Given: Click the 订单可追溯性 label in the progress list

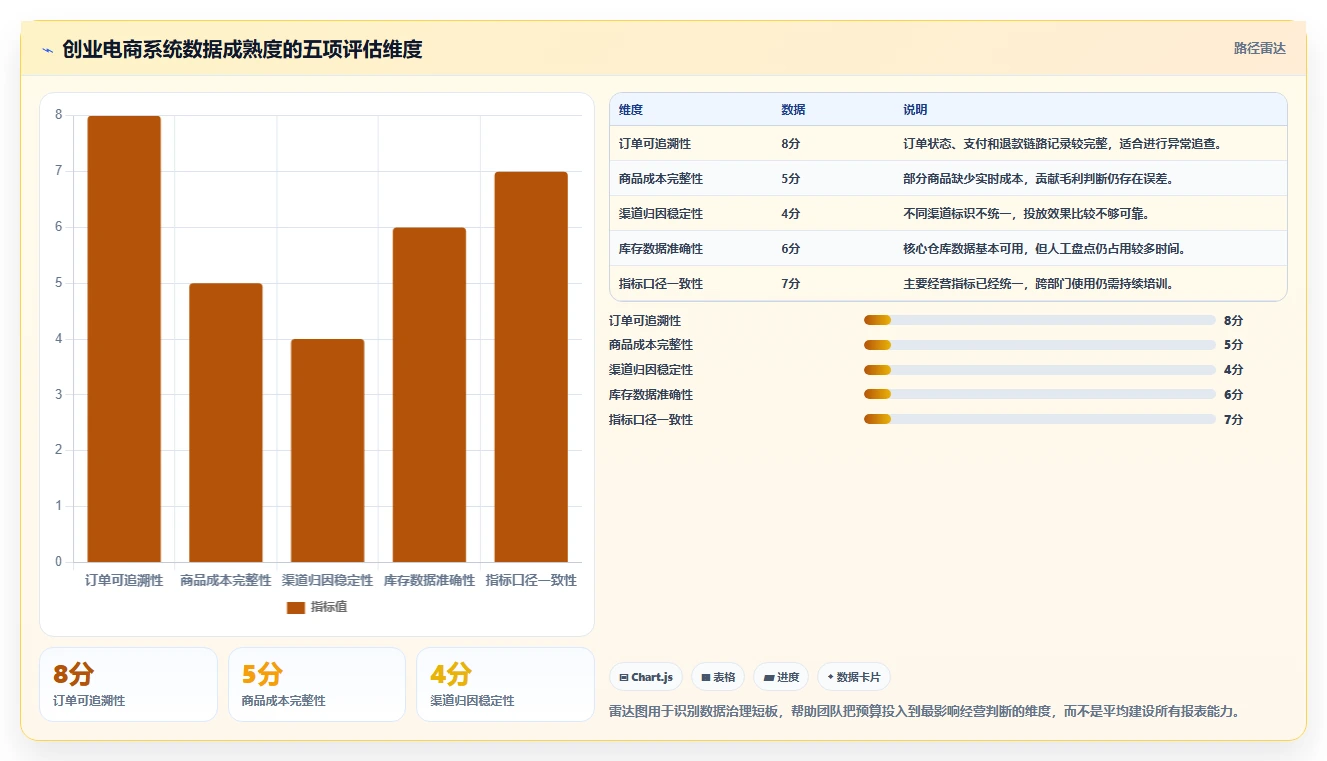Looking at the screenshot, I should (645, 320).
